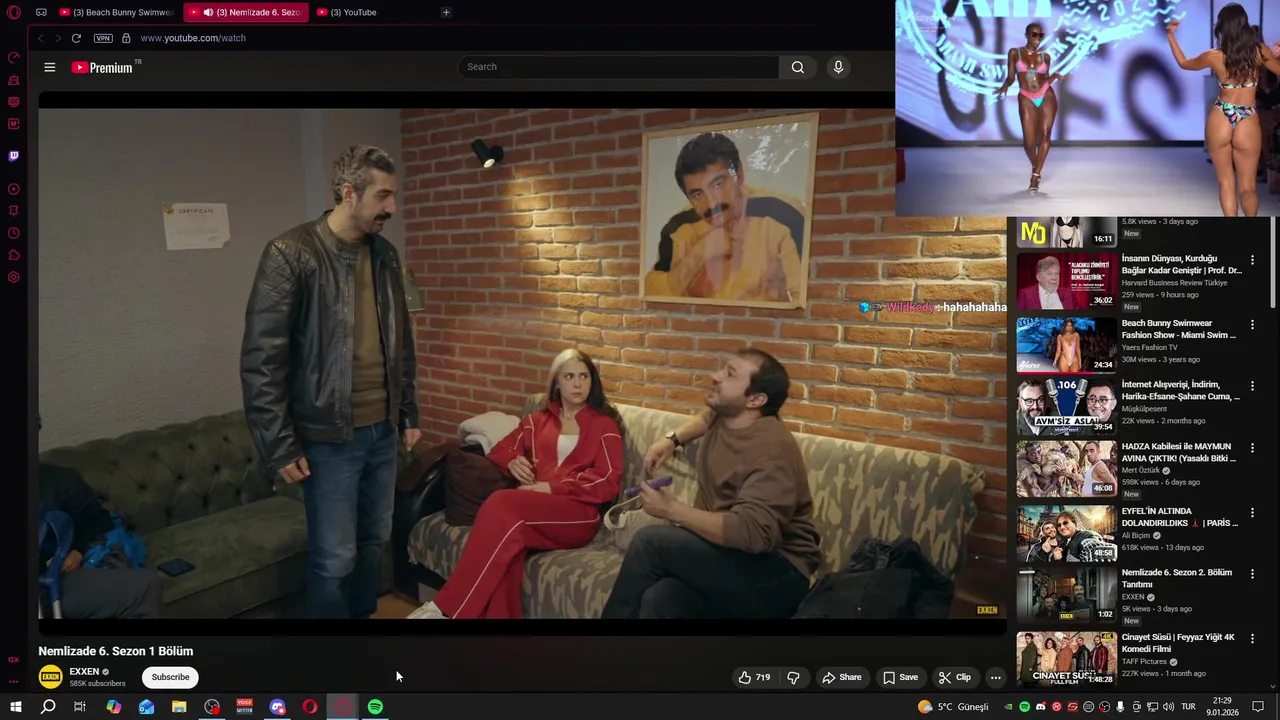Open options menu for HADZA Kabilesi video
This screenshot has width=1280, height=720.
[x=1252, y=448]
